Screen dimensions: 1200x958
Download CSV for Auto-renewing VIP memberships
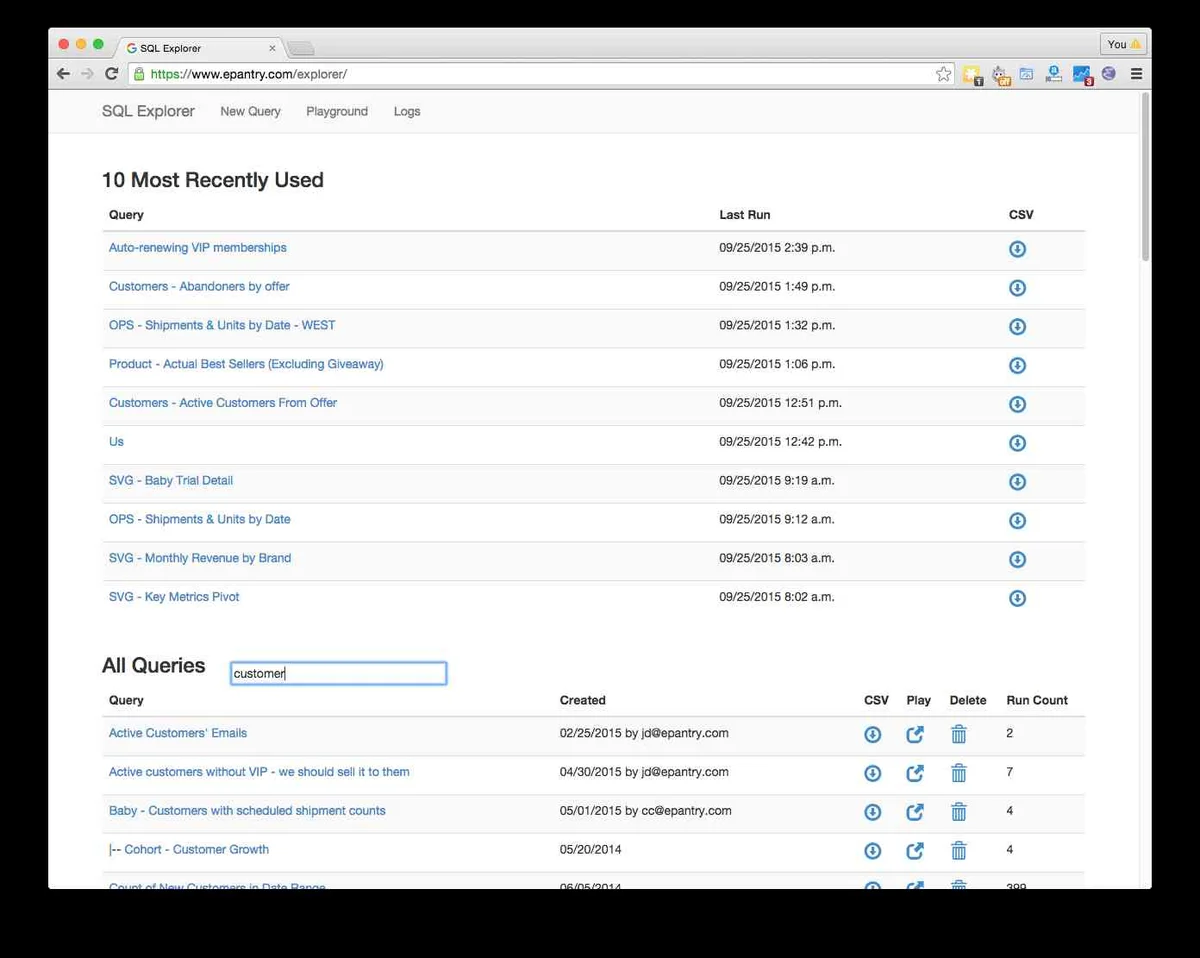1017,249
